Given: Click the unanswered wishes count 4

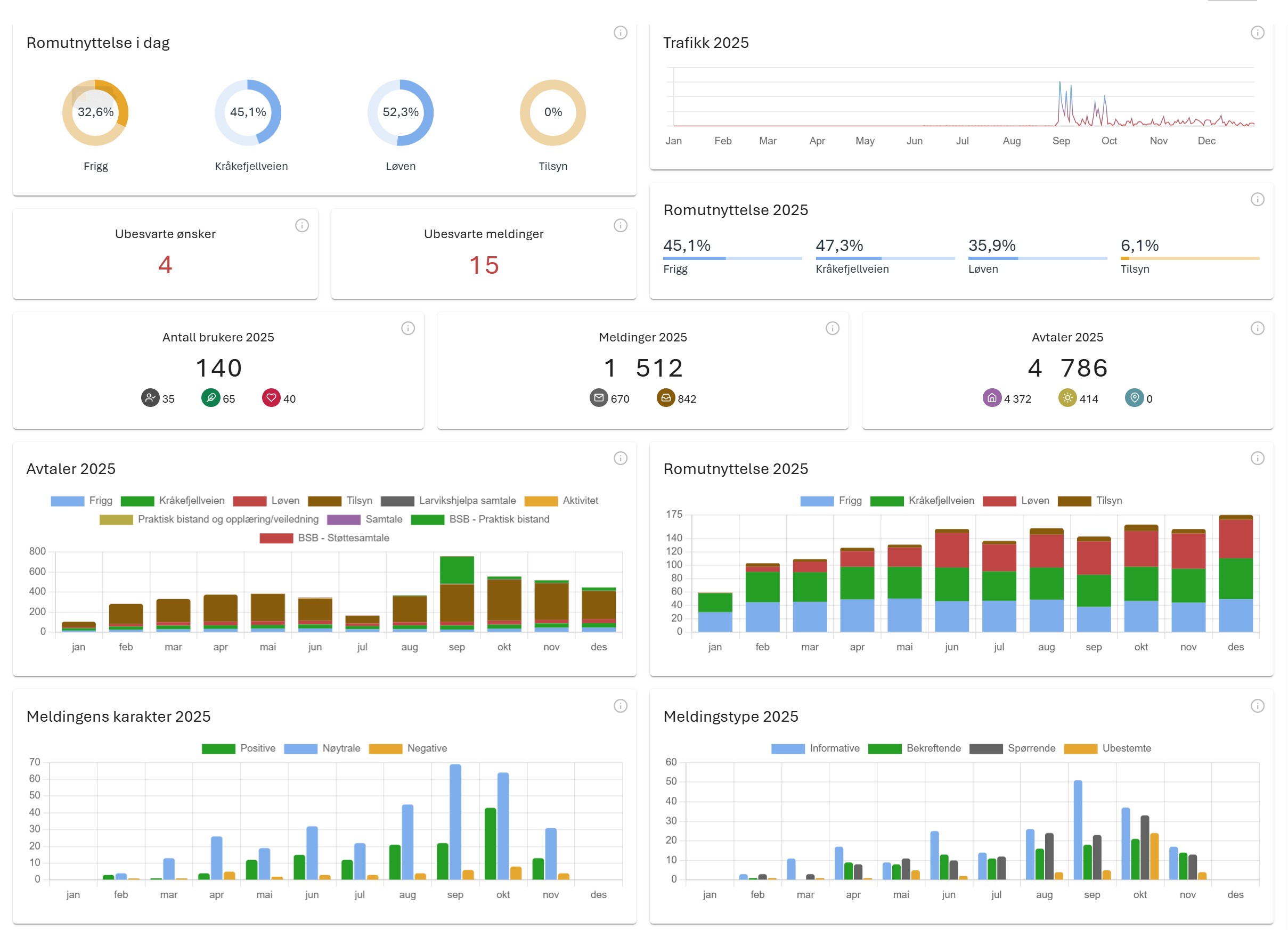Looking at the screenshot, I should click(x=165, y=265).
